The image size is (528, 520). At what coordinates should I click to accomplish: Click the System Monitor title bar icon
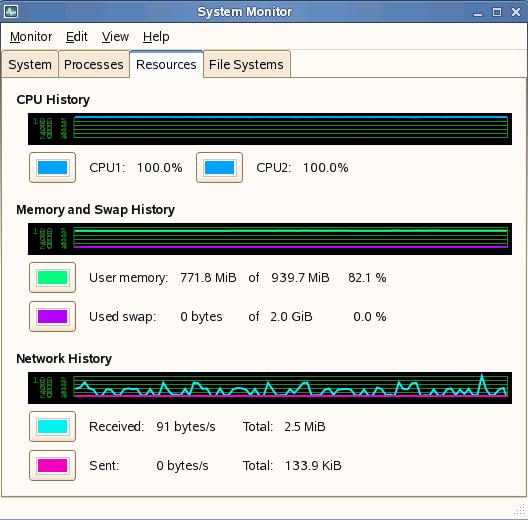tap(11, 12)
